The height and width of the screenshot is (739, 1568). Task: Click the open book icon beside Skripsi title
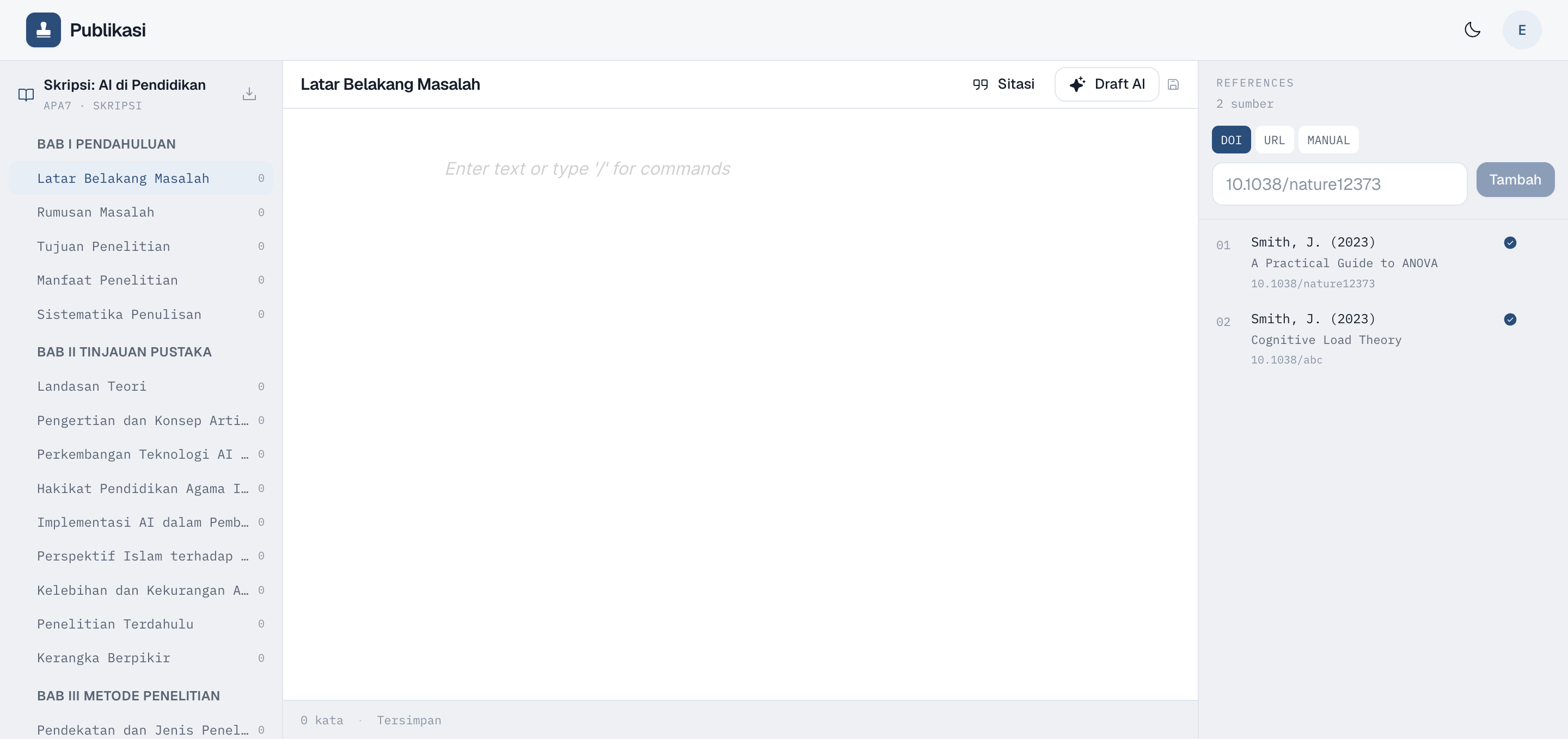(26, 94)
